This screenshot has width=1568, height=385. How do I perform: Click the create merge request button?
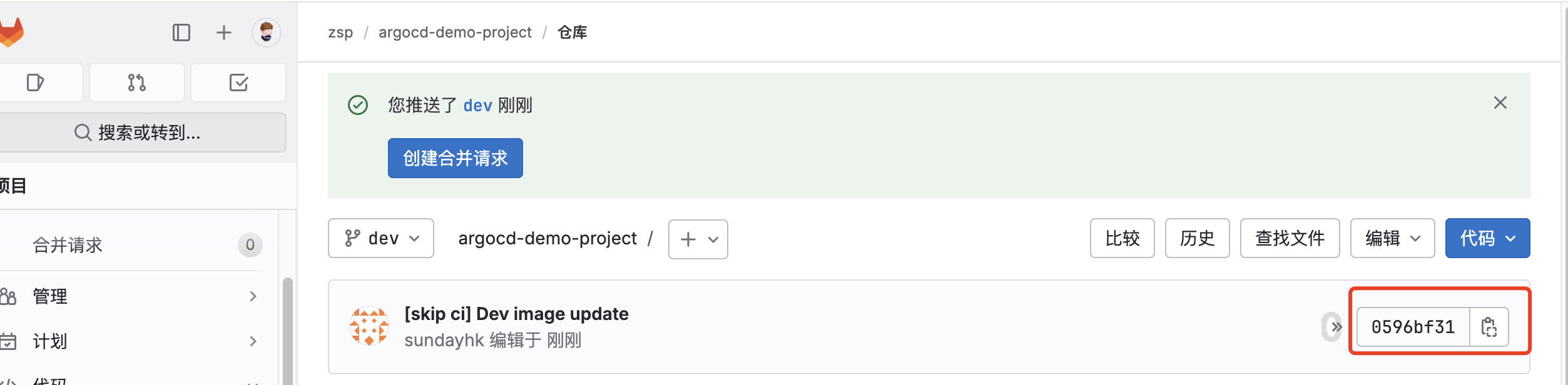click(456, 158)
